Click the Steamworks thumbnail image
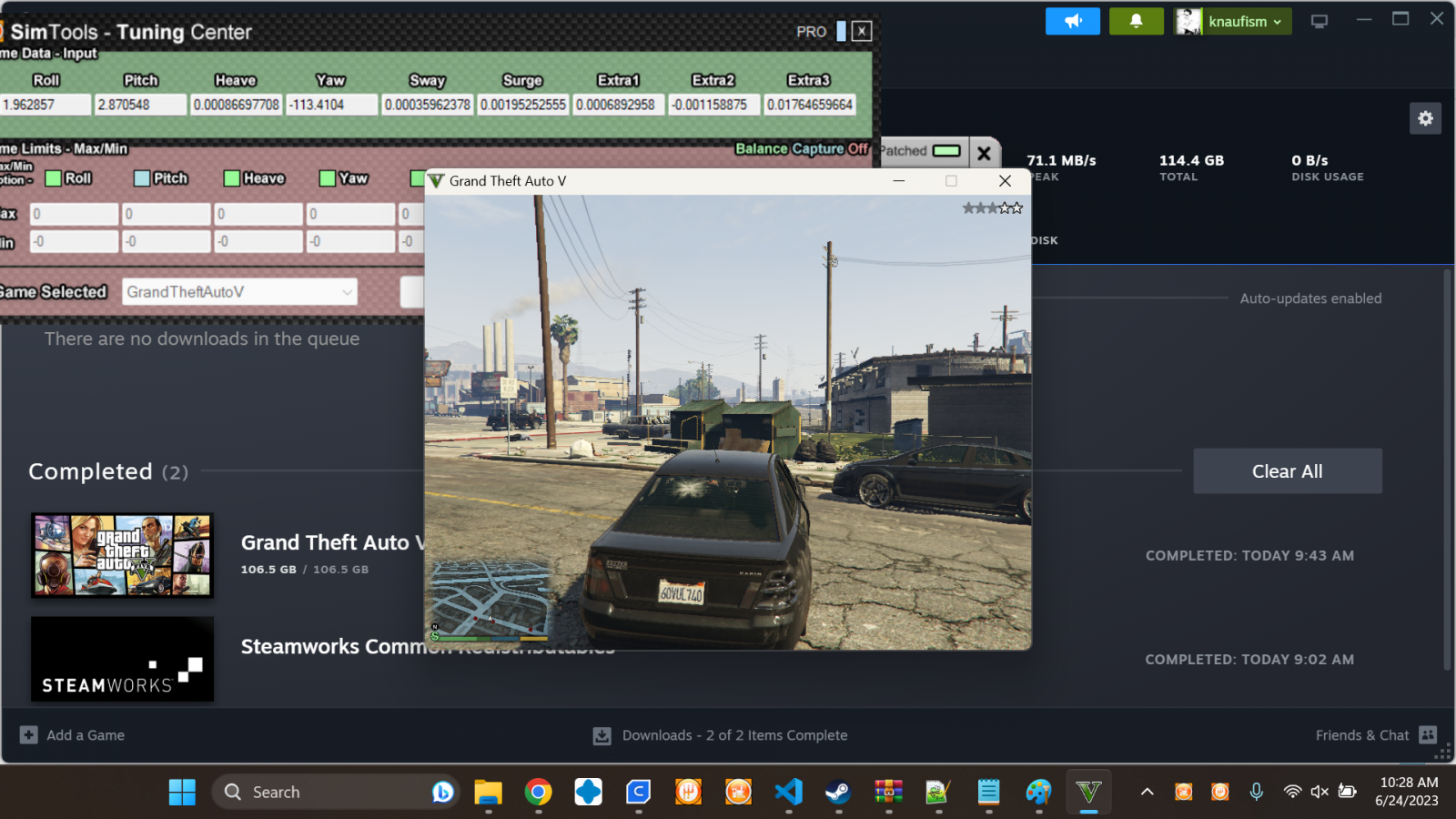 coord(122,659)
